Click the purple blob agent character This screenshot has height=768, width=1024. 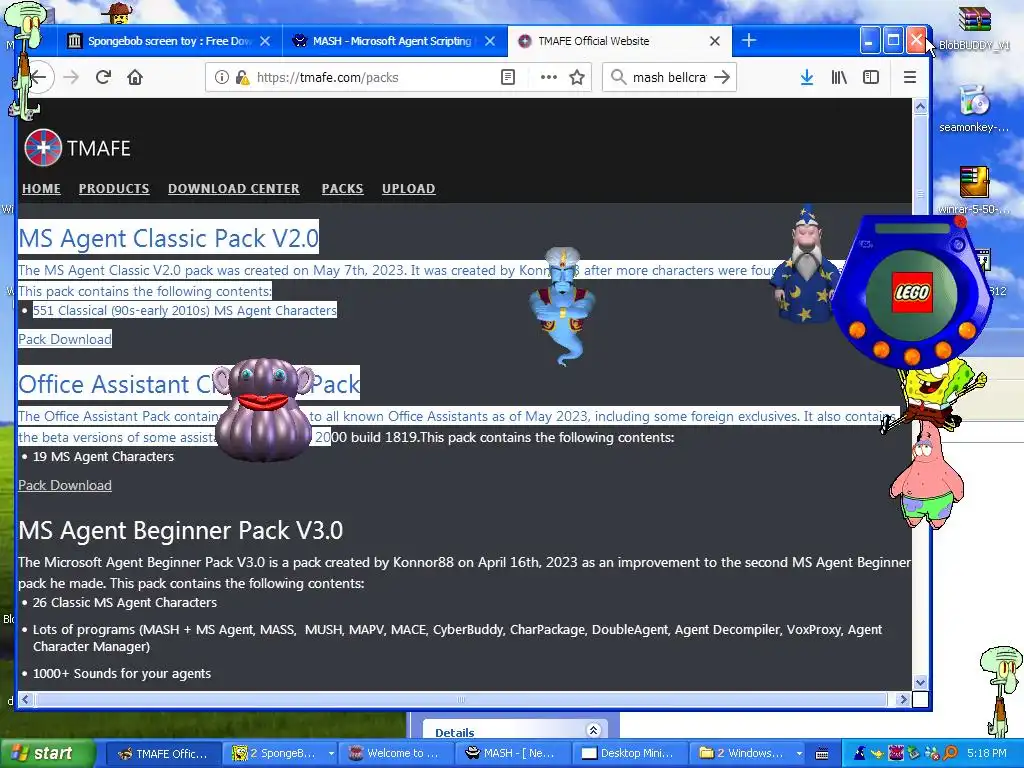tap(263, 409)
